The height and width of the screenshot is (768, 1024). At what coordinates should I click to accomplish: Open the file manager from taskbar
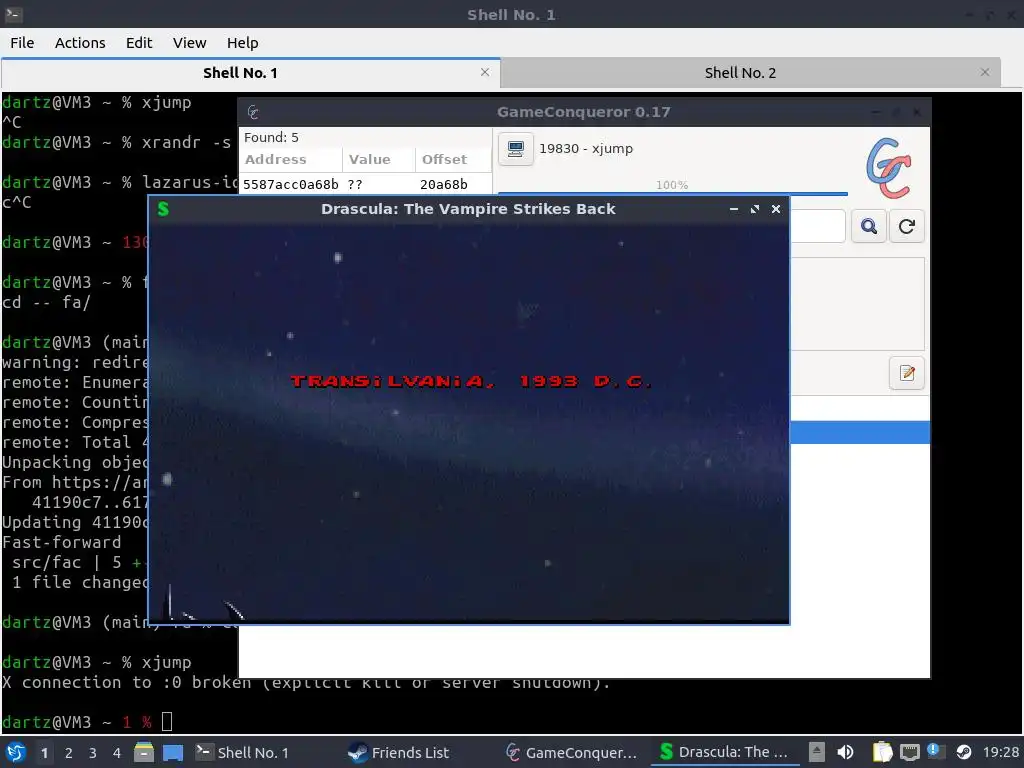144,752
